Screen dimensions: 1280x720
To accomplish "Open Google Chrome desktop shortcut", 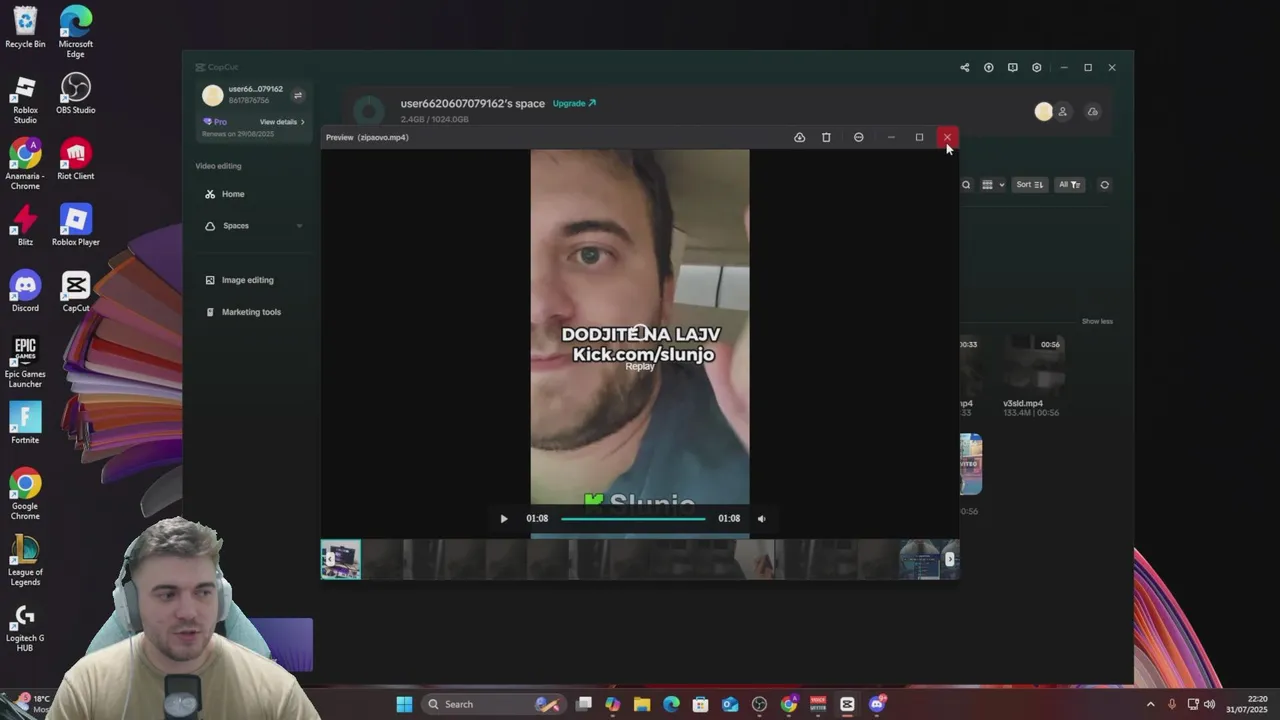I will click(x=25, y=494).
